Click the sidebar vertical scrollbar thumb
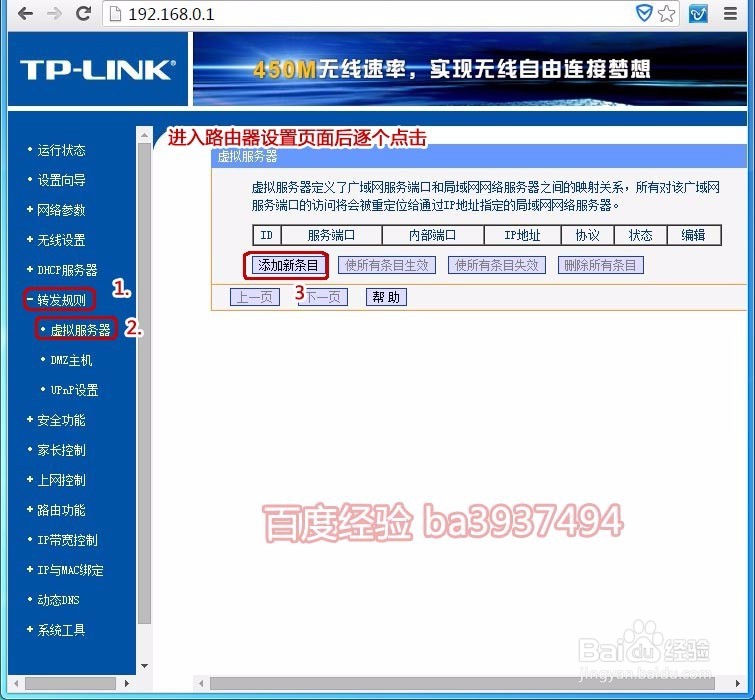Image resolution: width=755 pixels, height=700 pixels. (x=144, y=383)
